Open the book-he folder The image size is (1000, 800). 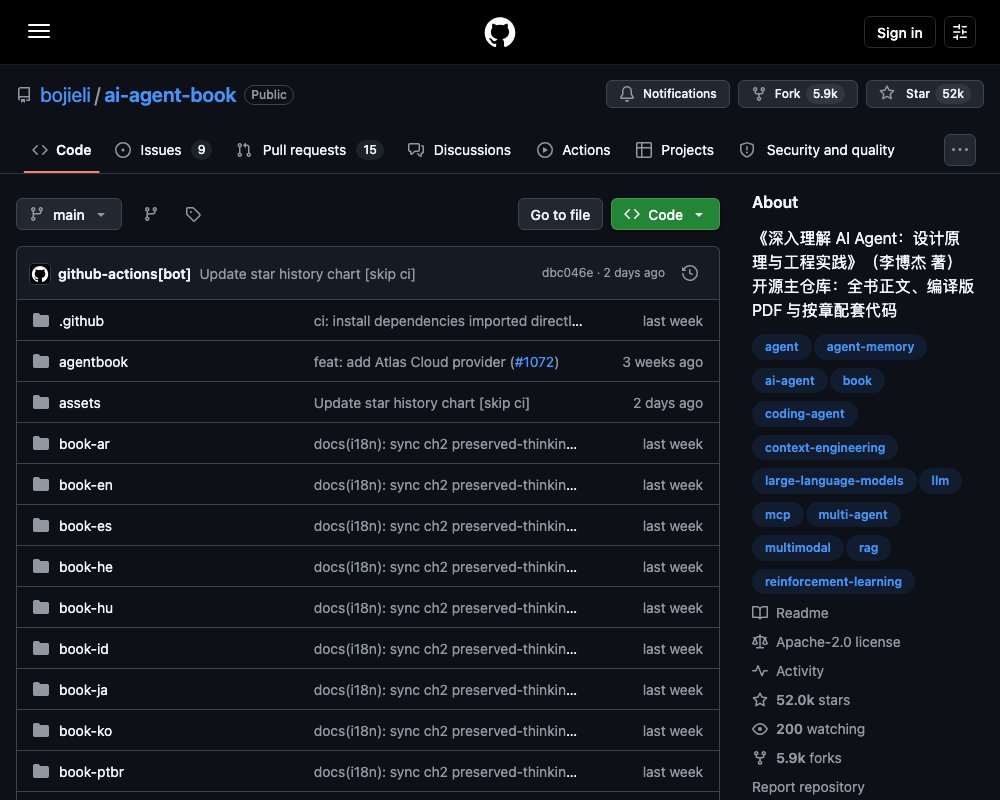(86, 567)
